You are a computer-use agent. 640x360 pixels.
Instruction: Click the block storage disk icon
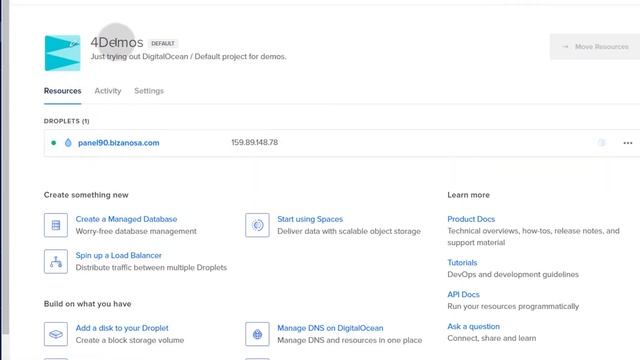point(56,334)
